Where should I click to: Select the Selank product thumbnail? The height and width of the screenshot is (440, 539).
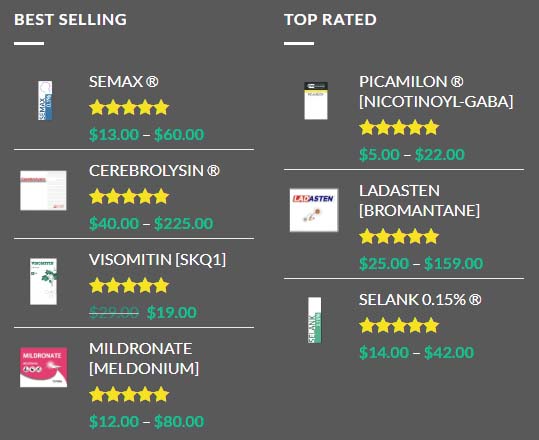point(315,320)
